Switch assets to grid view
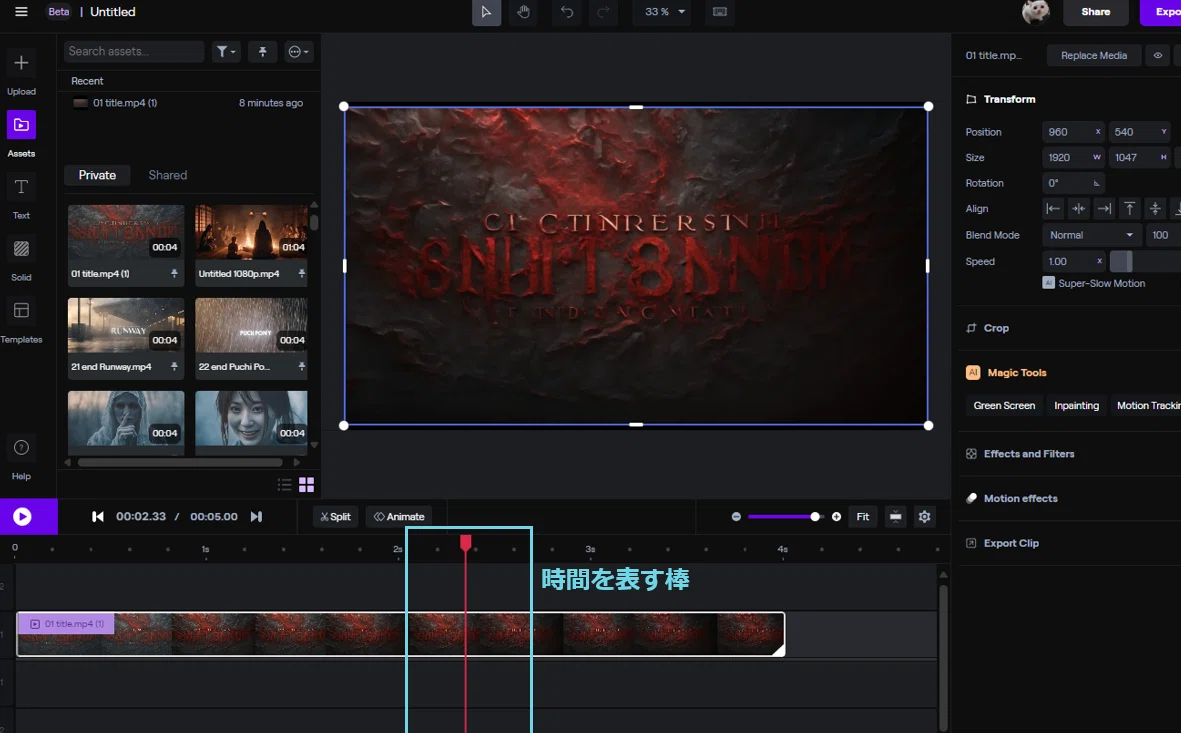Screen dimensions: 1181x733 307,484
